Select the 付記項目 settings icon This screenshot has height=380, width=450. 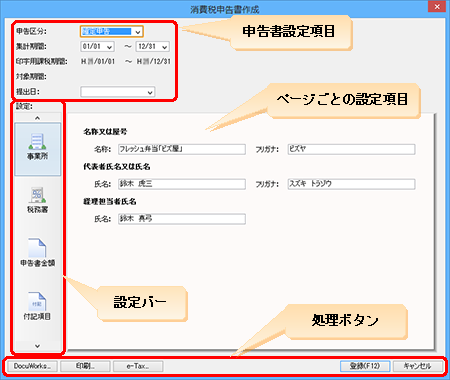point(37,306)
